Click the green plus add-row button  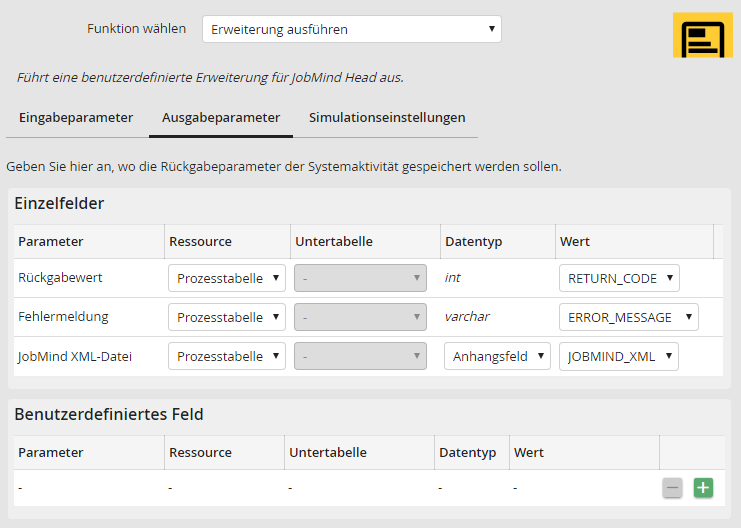click(703, 488)
